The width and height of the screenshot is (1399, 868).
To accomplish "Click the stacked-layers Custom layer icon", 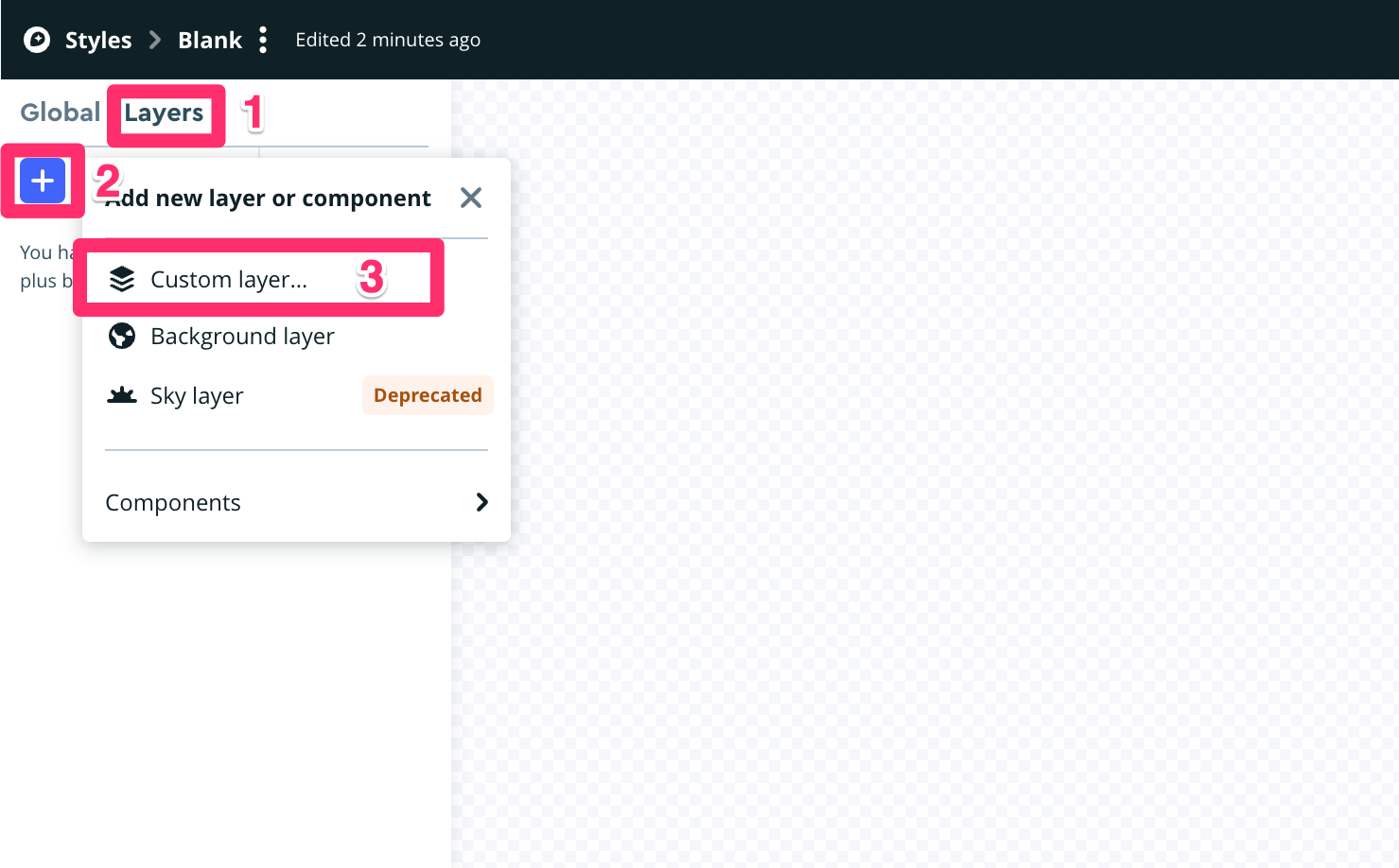I will point(122,279).
